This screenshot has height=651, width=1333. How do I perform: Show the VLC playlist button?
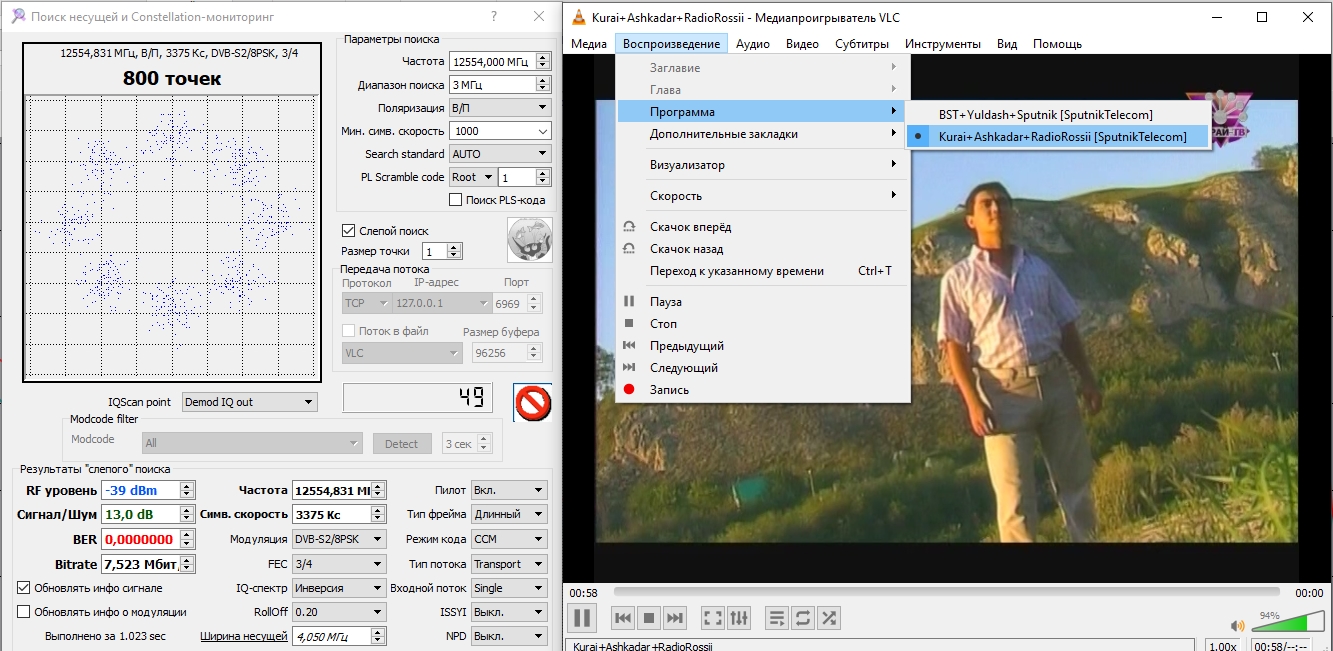(777, 618)
